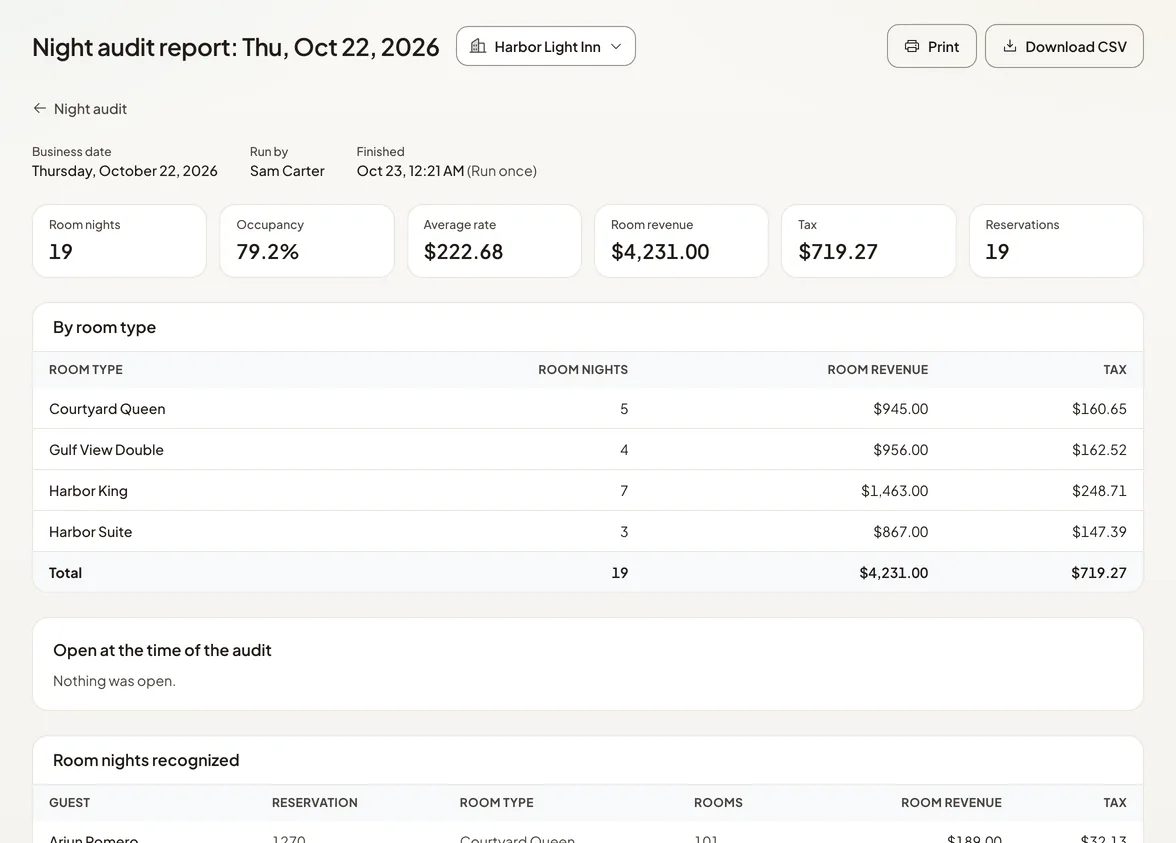
Task: Click the business date 'Thursday, October 22, 2026'
Action: point(124,171)
